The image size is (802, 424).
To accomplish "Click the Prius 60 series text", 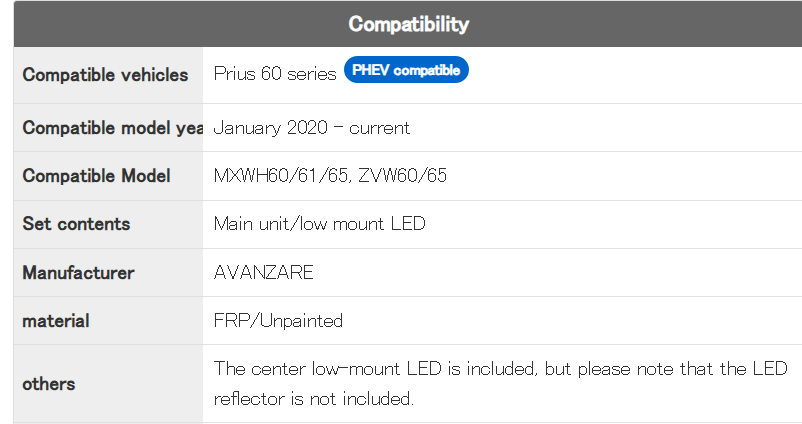I will pyautogui.click(x=275, y=75).
